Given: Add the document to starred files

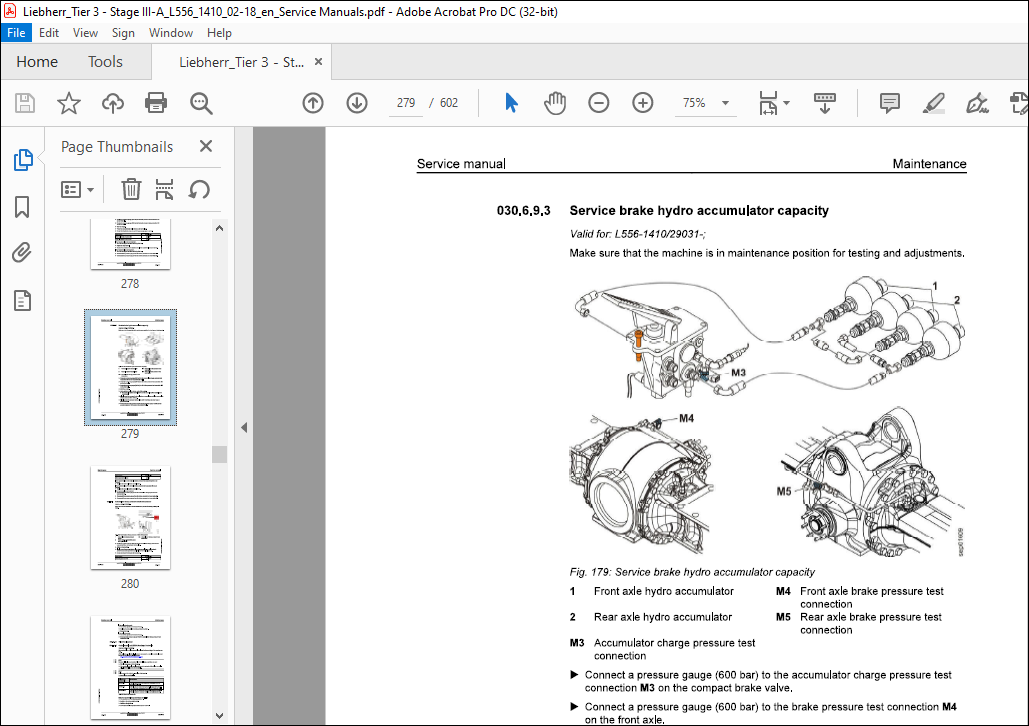Looking at the screenshot, I should 68,103.
